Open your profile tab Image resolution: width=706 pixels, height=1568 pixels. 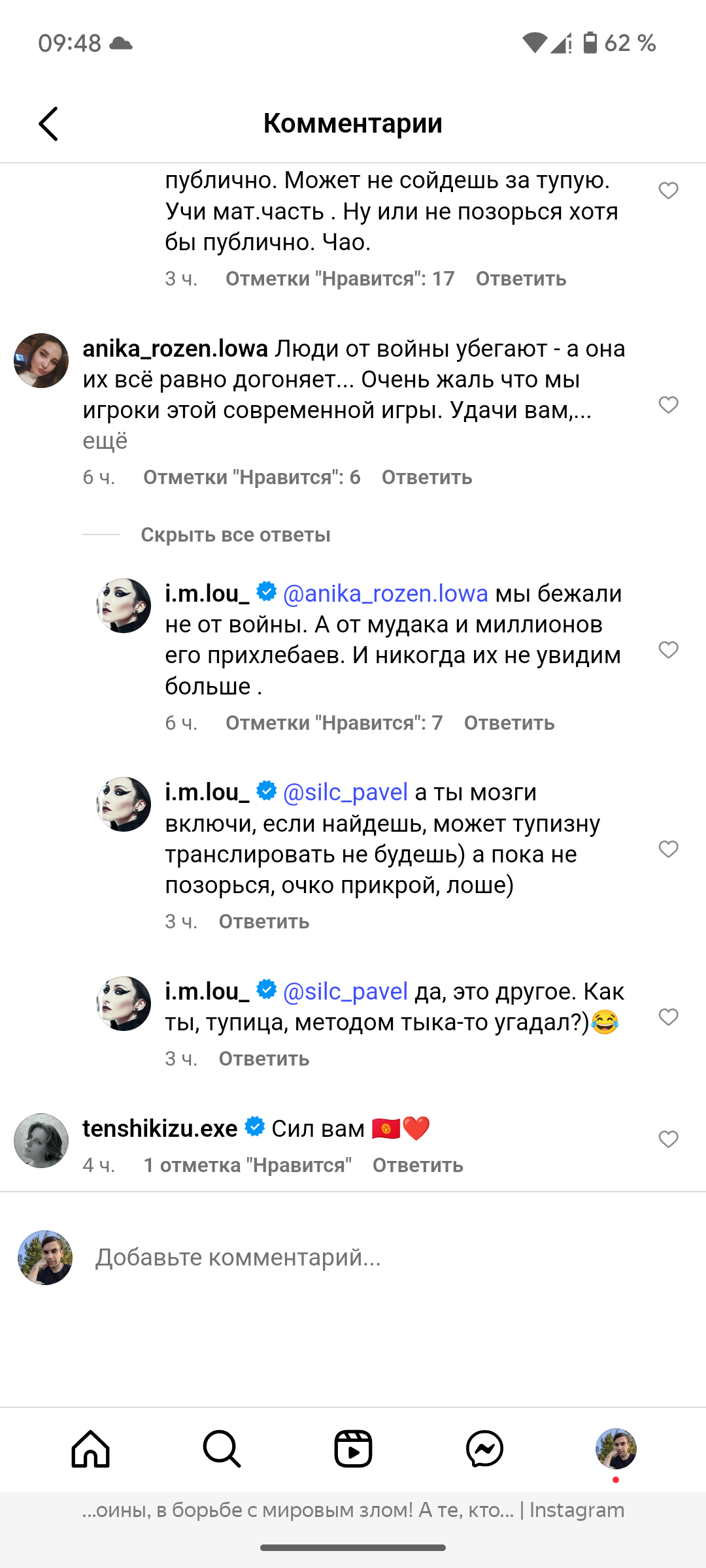616,1448
